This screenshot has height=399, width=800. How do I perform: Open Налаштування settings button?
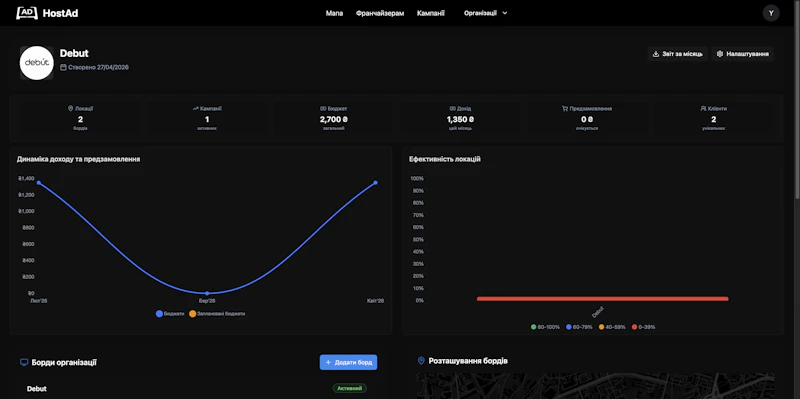742,54
